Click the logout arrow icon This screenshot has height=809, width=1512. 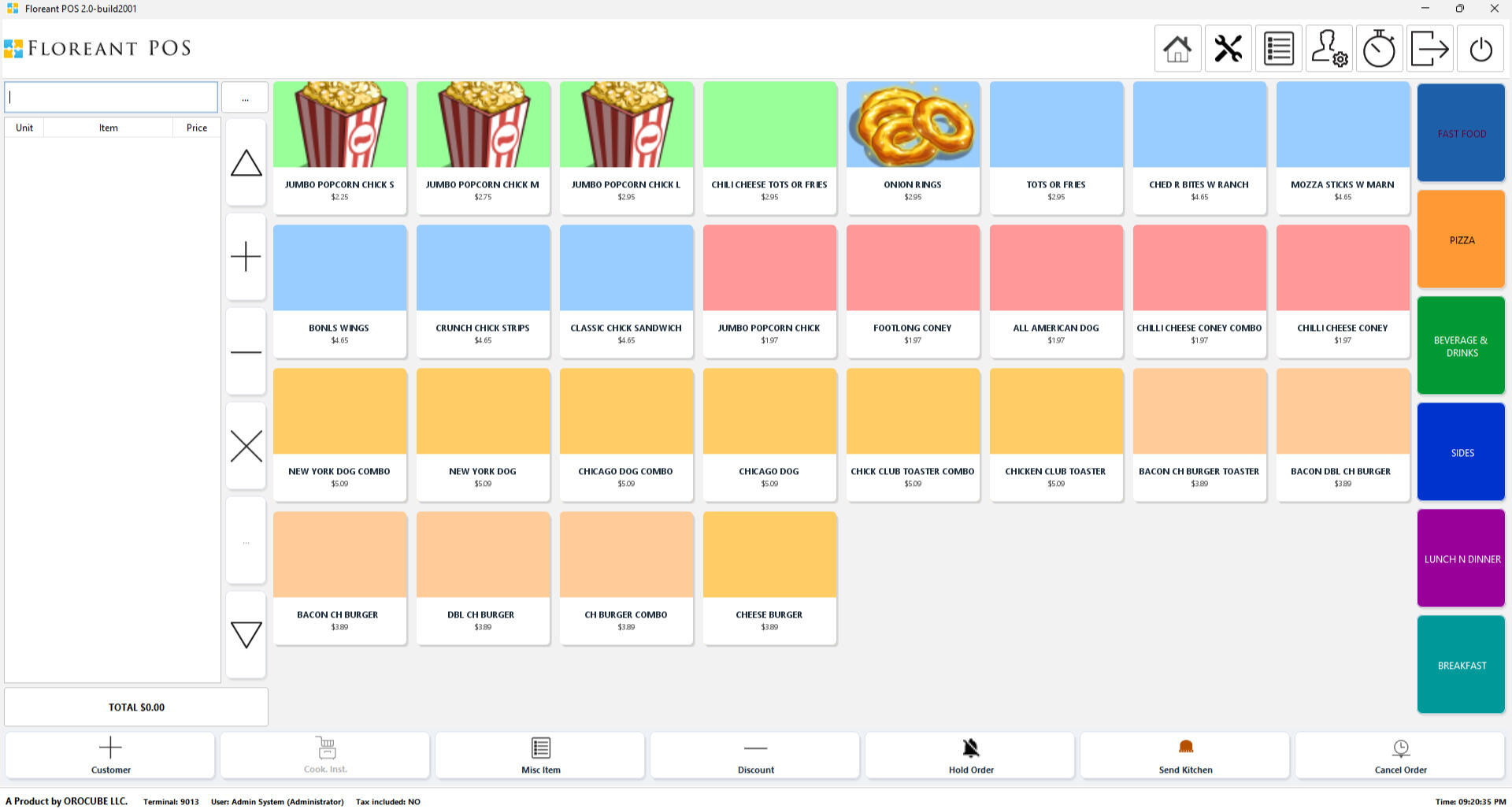tap(1429, 49)
